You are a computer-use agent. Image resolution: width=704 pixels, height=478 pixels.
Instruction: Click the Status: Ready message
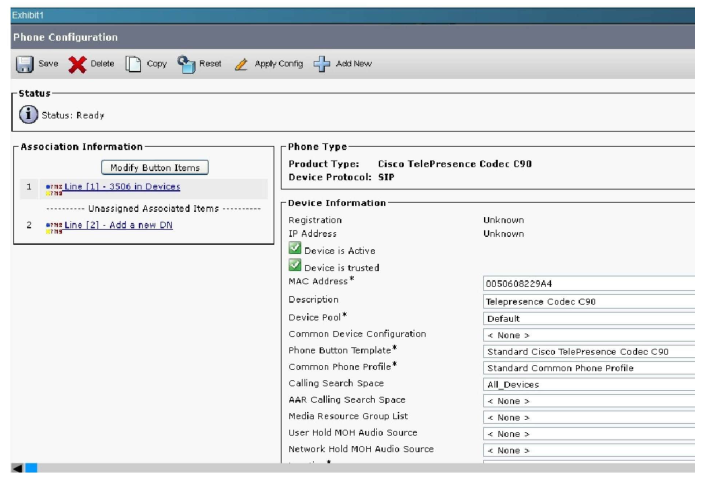pyautogui.click(x=73, y=115)
